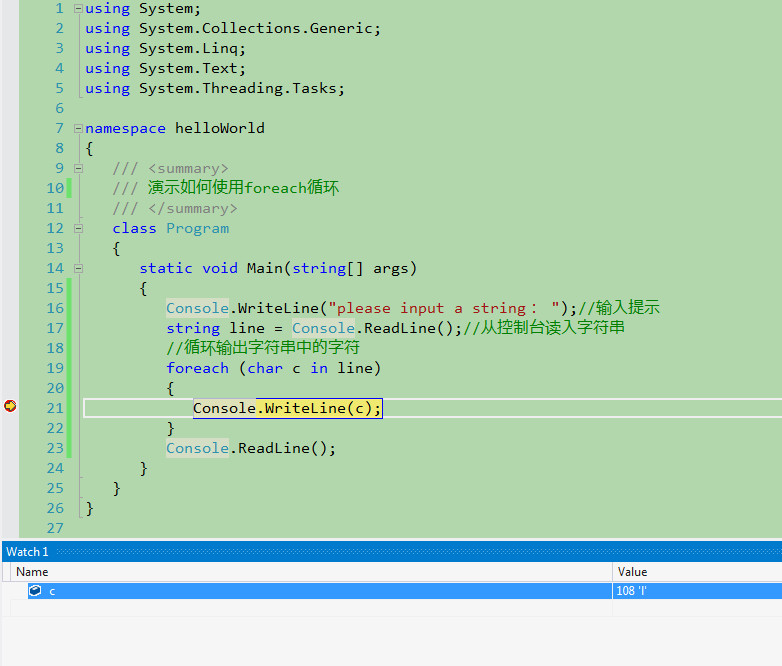Click the breakpoint marker on line 21
This screenshot has height=666, width=782.
click(x=10, y=406)
